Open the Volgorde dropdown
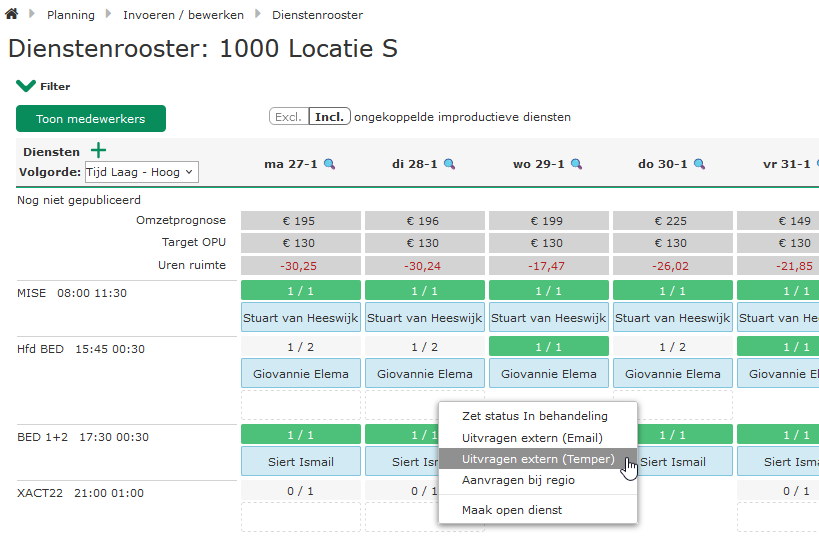 (x=142, y=172)
